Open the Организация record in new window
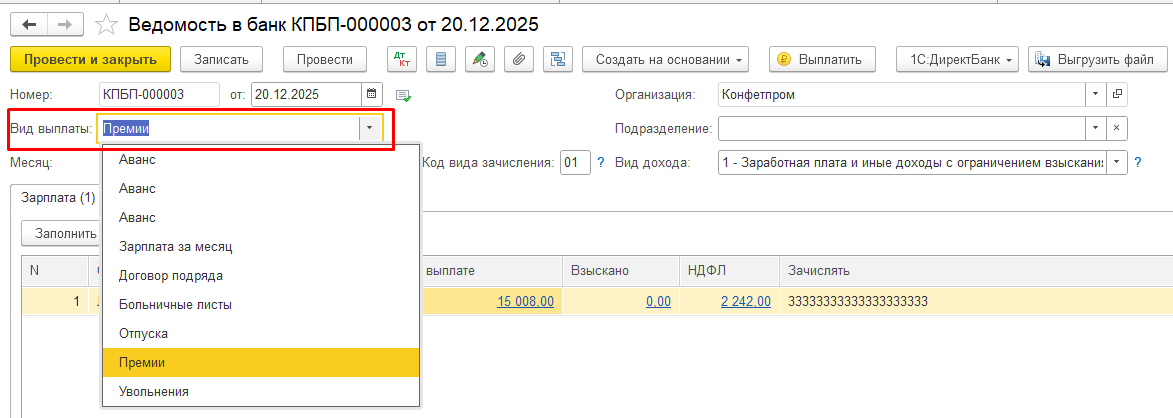The width and height of the screenshot is (1173, 418). coord(1117,95)
